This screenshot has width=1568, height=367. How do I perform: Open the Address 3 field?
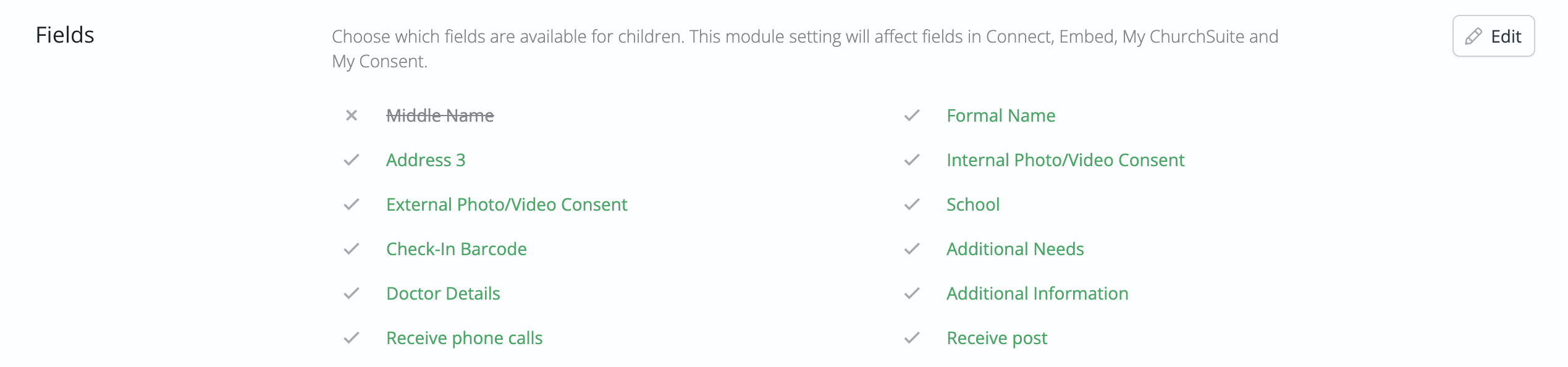click(426, 160)
